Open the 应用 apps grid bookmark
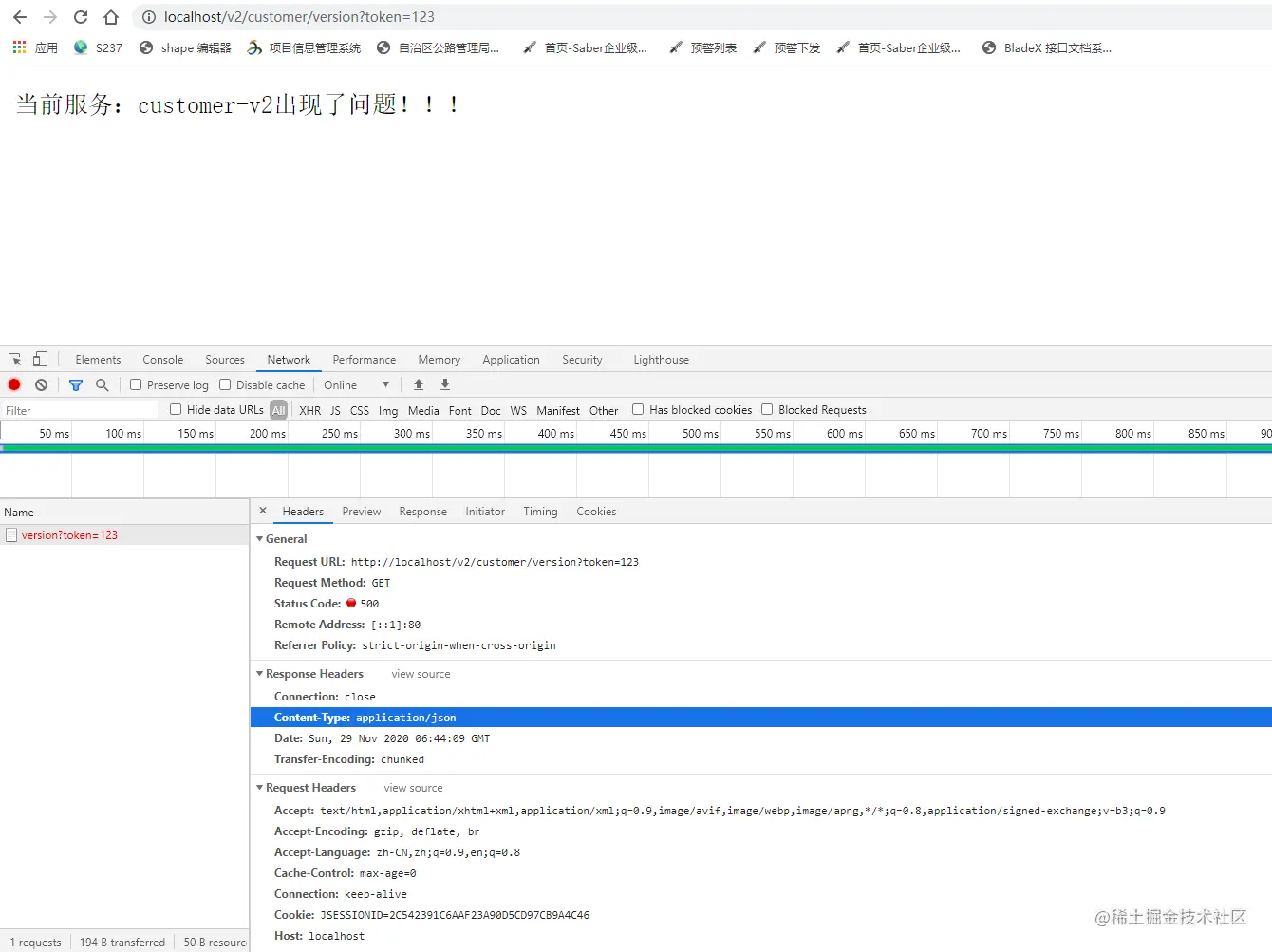This screenshot has height=952, width=1272. pos(35,47)
